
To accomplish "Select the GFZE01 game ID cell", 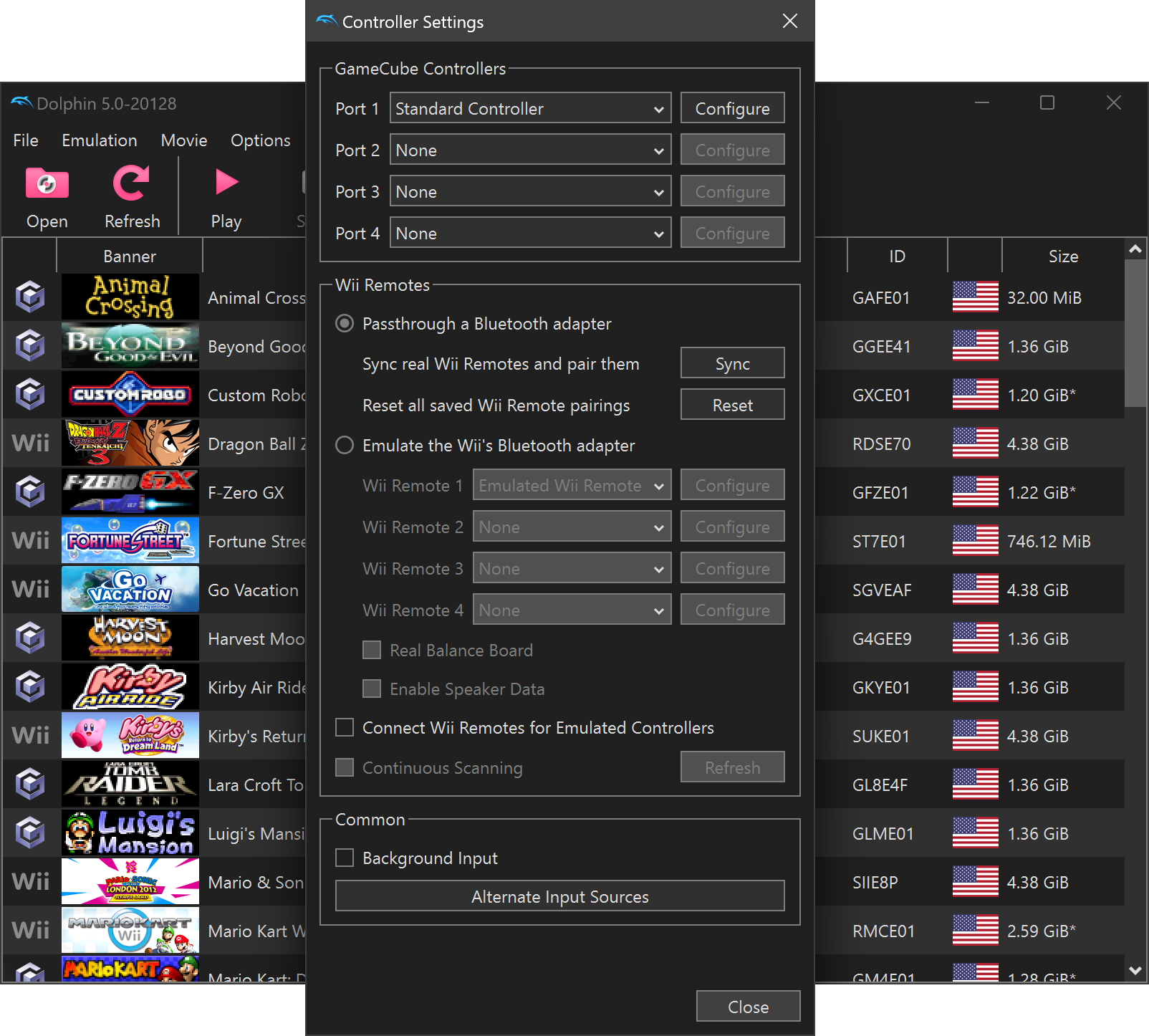I will (880, 492).
